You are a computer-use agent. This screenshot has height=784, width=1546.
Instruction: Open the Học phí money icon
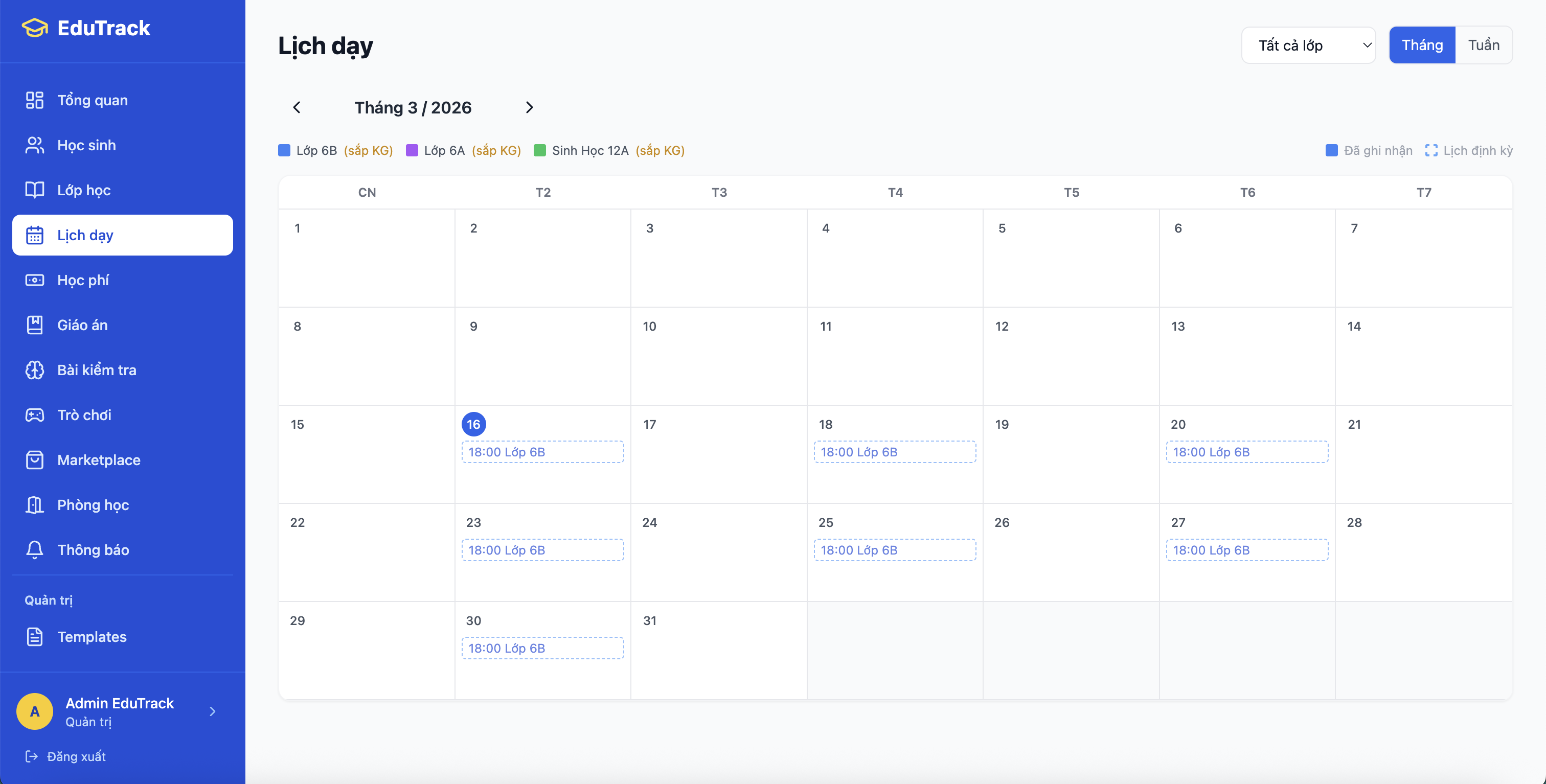click(34, 280)
